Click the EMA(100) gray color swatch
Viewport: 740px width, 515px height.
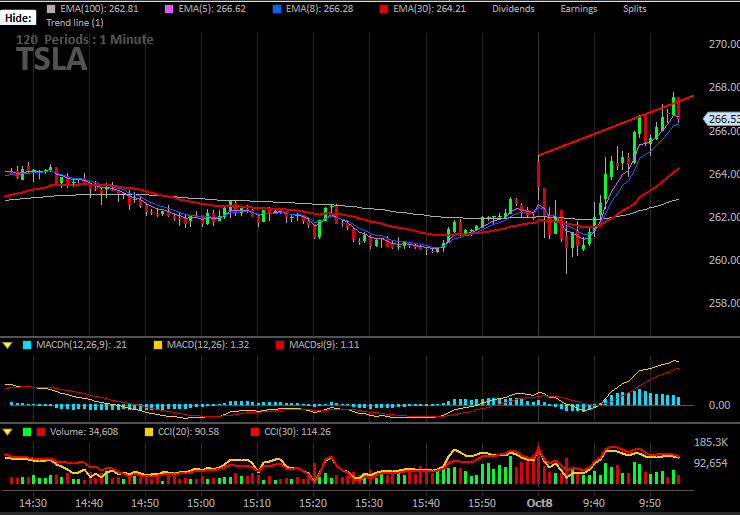click(51, 9)
